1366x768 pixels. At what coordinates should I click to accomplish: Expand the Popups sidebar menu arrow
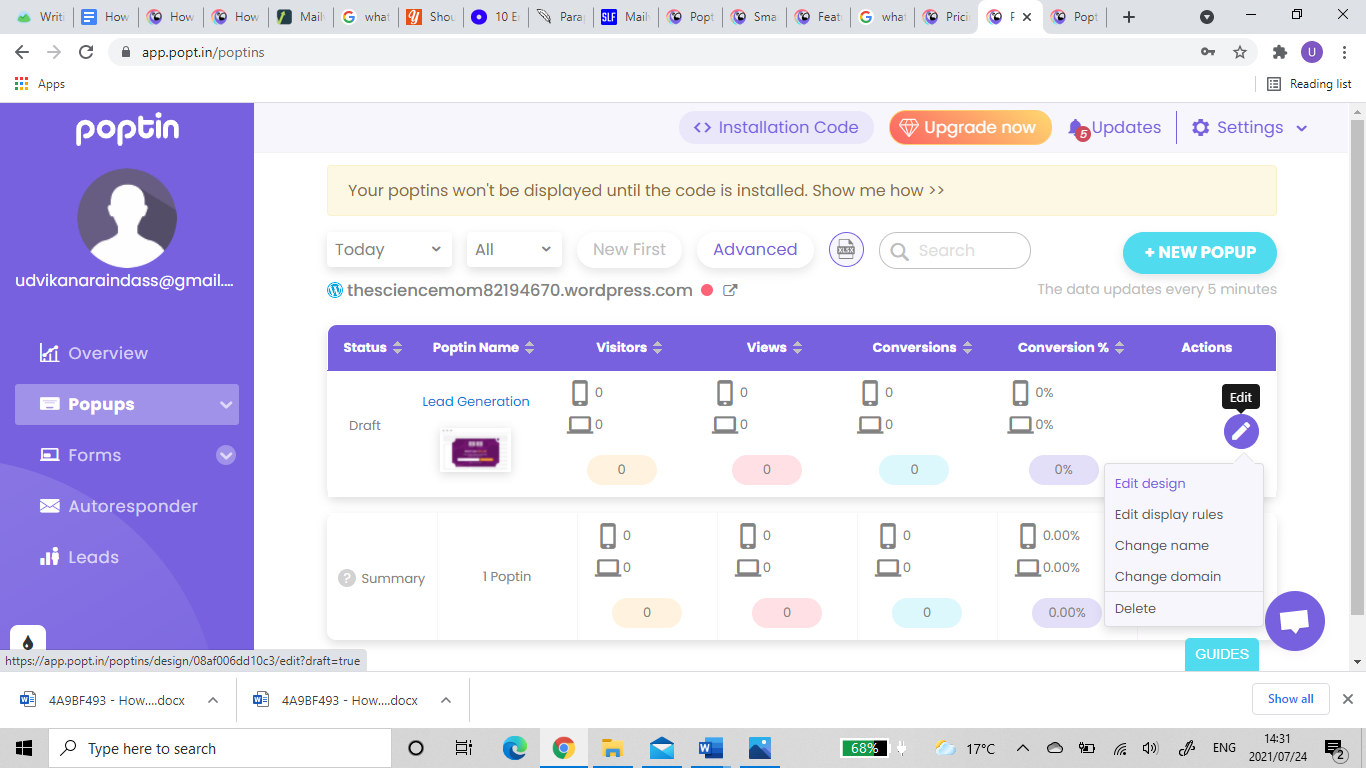pos(225,405)
